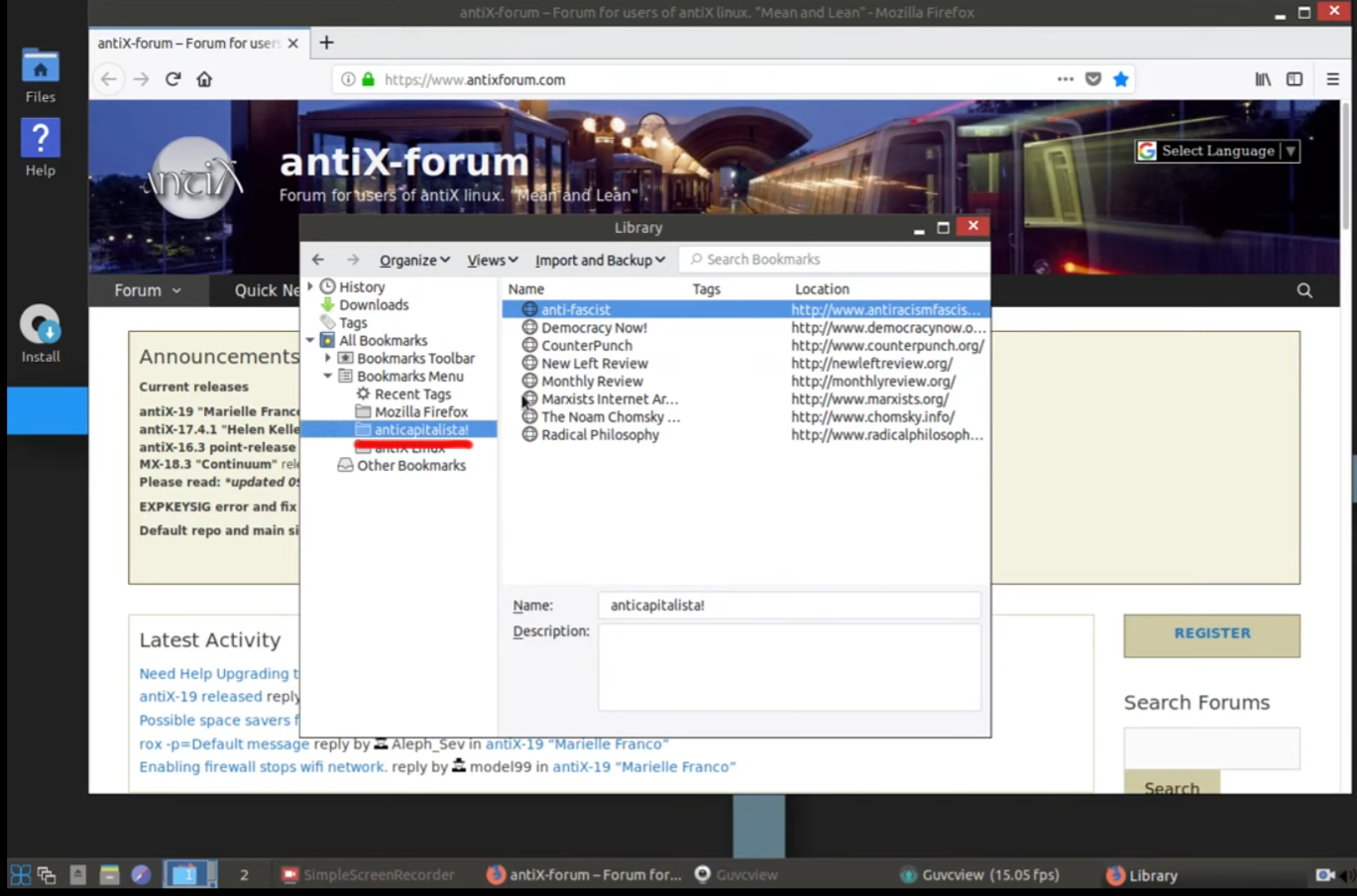
Task: Collapse the Bookmarks Menu tree arrow
Action: pyautogui.click(x=328, y=376)
